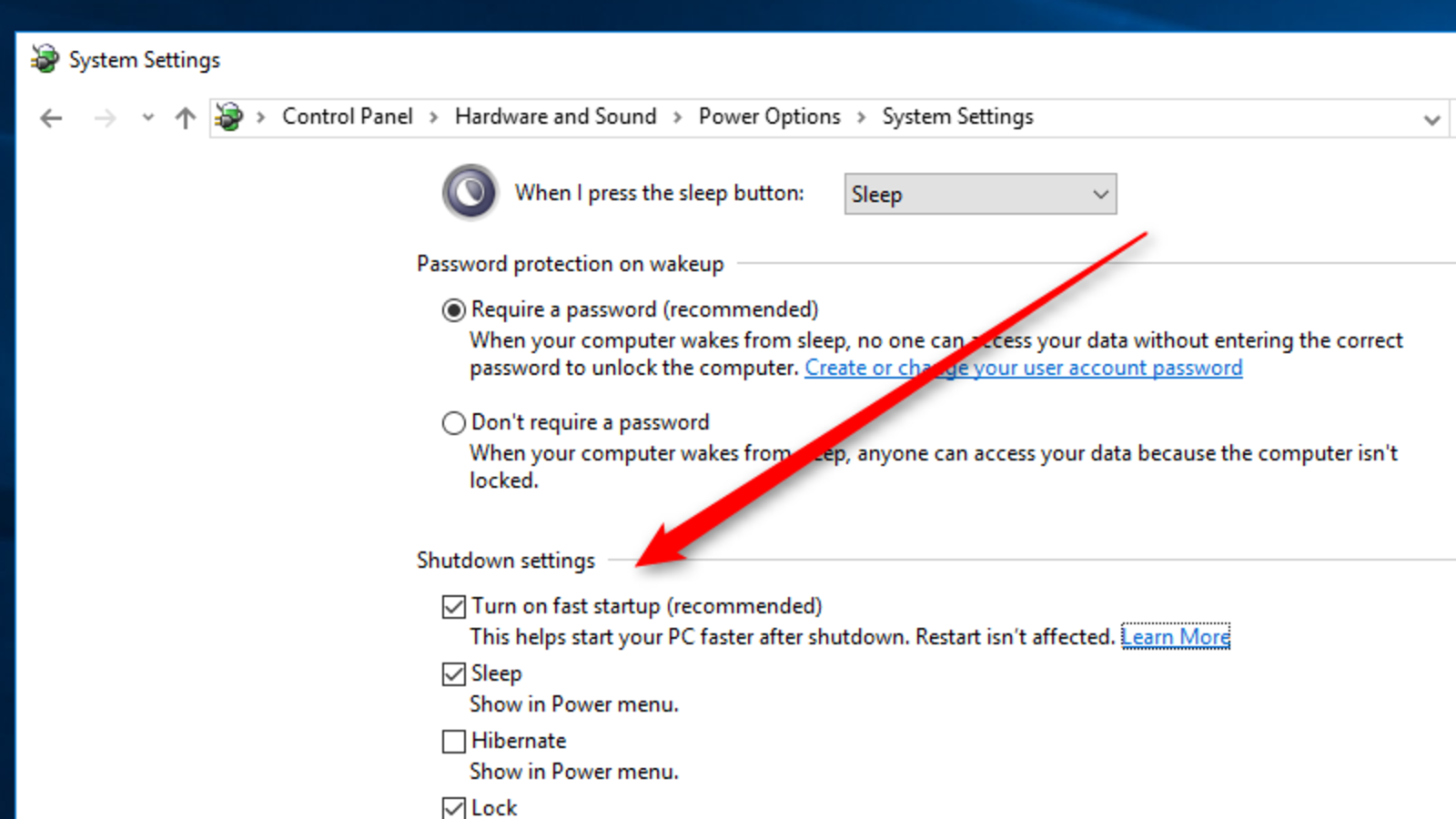The height and width of the screenshot is (819, 1456).
Task: Click the System Settings icon in the title bar
Action: pos(44,58)
